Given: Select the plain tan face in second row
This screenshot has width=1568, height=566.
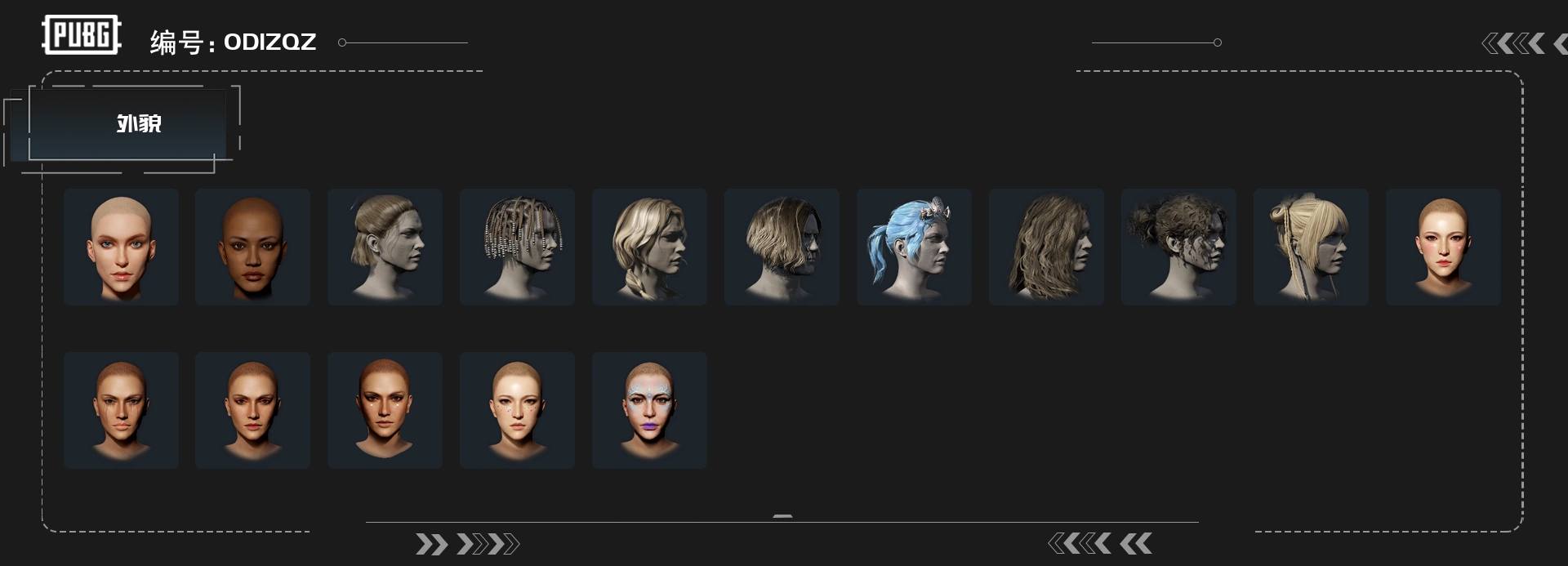Looking at the screenshot, I should click(253, 410).
